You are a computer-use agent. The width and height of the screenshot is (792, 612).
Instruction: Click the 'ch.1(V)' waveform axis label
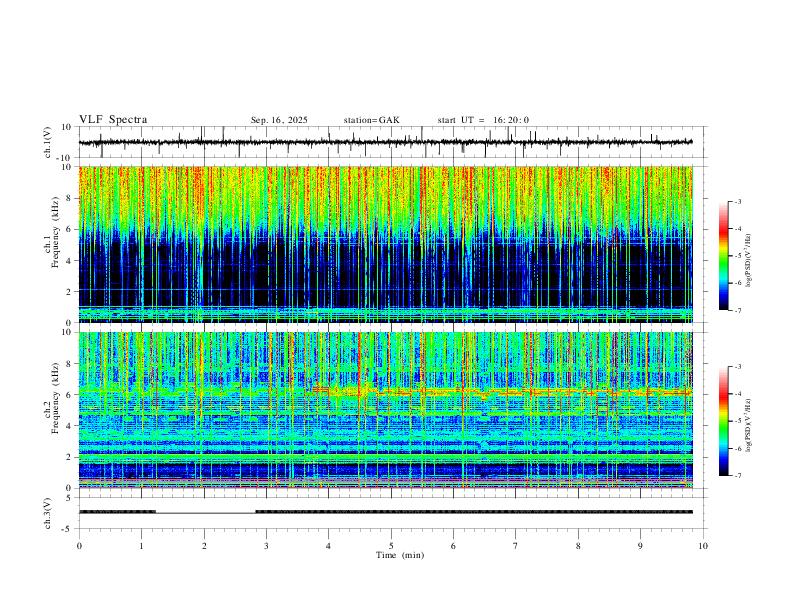click(49, 142)
